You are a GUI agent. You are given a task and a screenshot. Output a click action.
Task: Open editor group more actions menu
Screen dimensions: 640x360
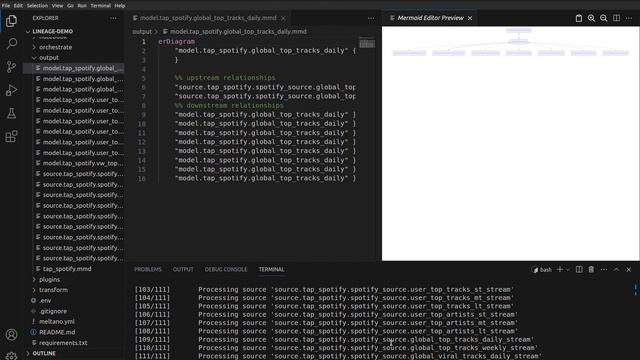coord(371,18)
